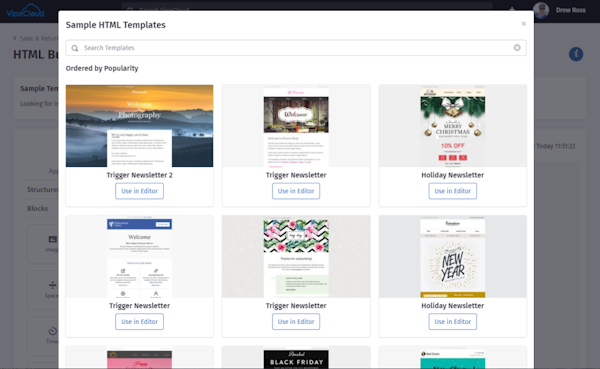The width and height of the screenshot is (600, 369).
Task: Select the Image block icon in the sidebar
Action: click(x=53, y=240)
